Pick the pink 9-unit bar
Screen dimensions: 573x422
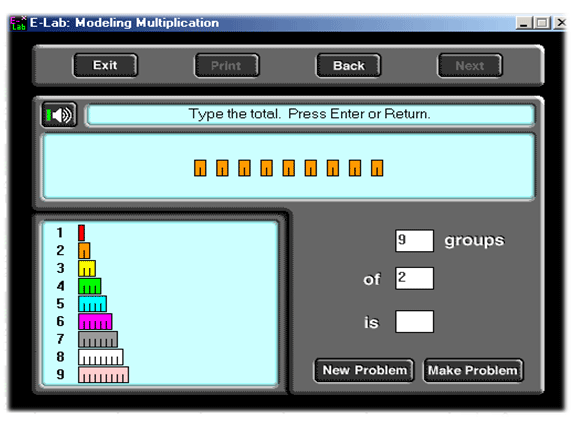[103, 375]
